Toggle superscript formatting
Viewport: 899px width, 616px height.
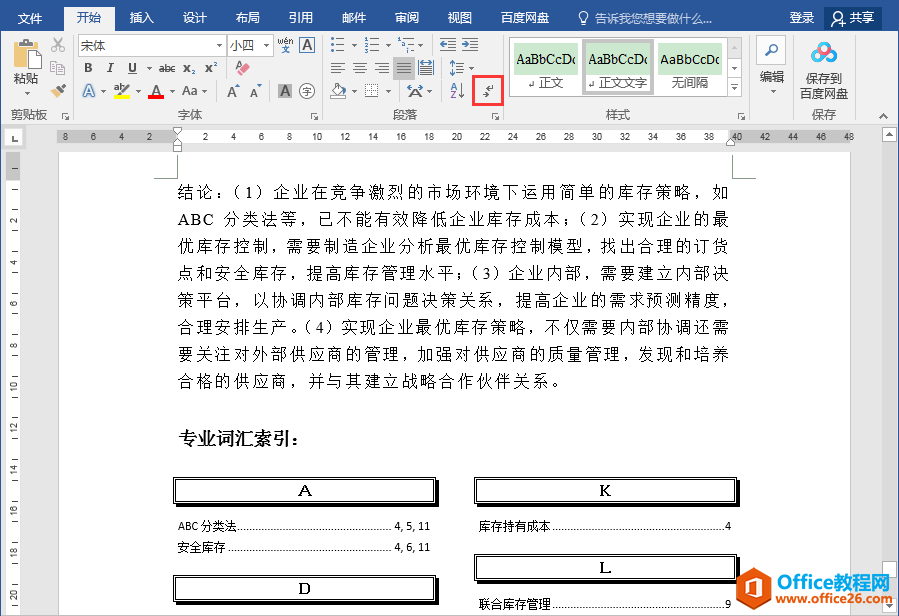(211, 68)
